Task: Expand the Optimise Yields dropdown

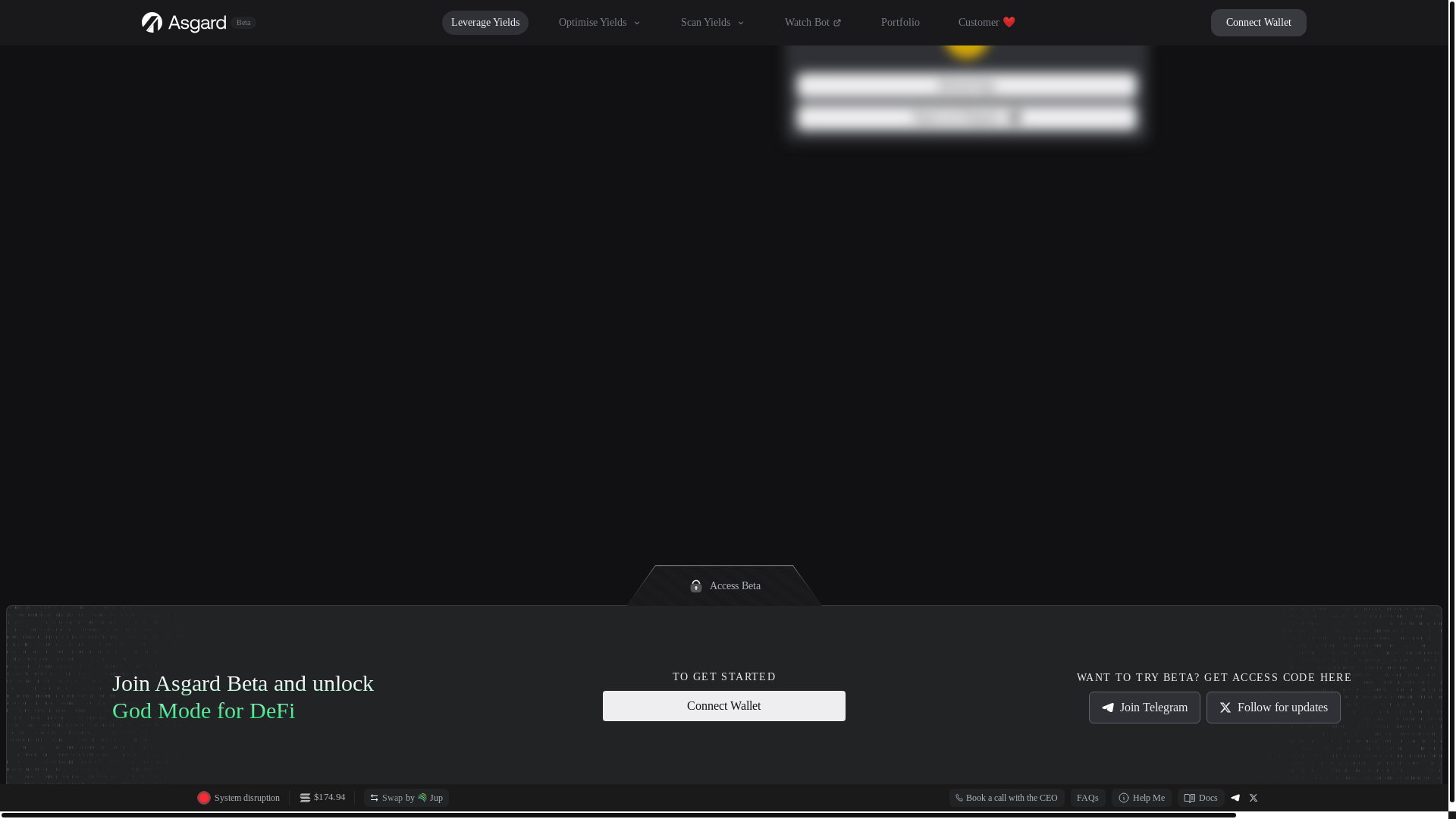Action: click(600, 23)
